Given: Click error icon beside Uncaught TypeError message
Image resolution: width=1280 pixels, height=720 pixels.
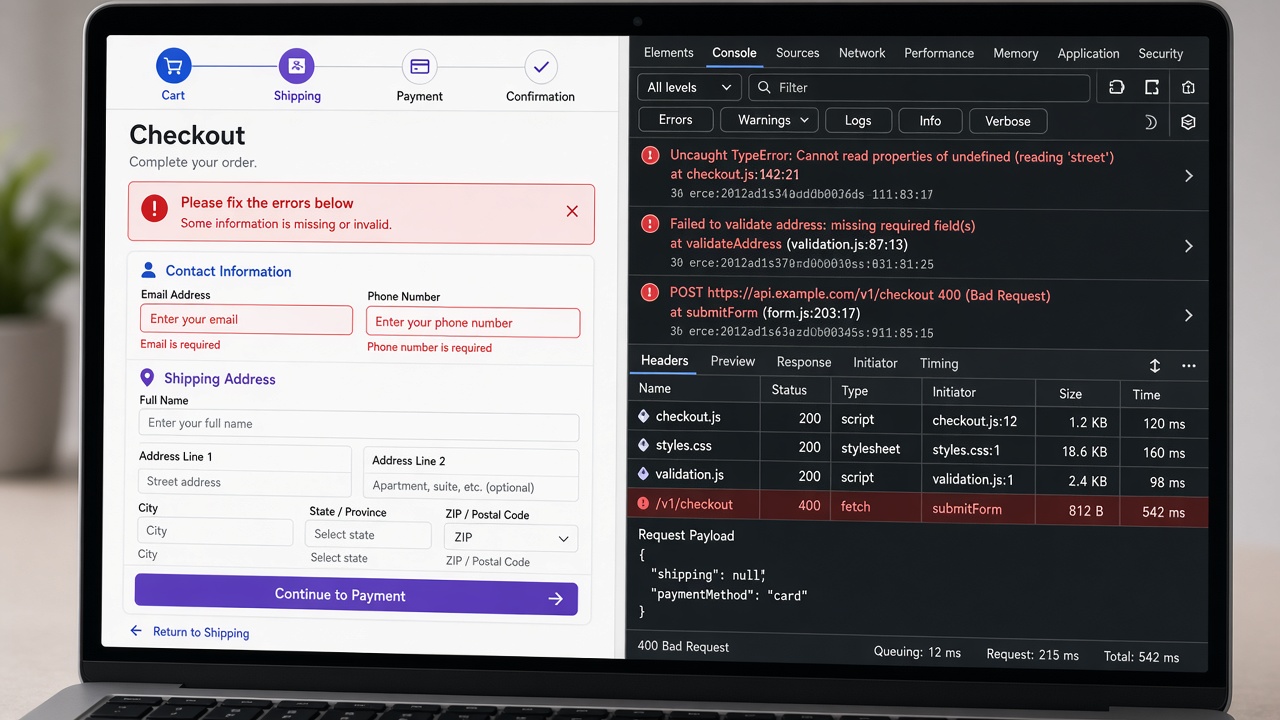Looking at the screenshot, I should coord(650,156).
